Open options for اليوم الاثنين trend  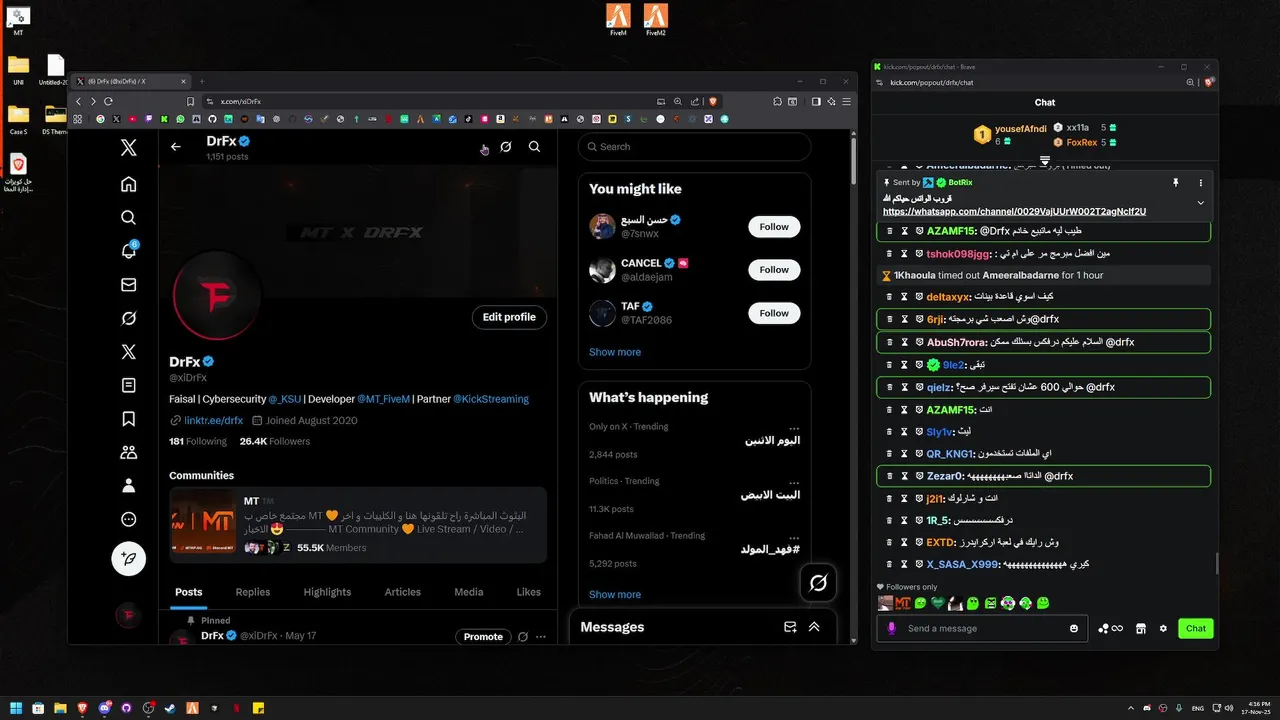[x=794, y=427]
